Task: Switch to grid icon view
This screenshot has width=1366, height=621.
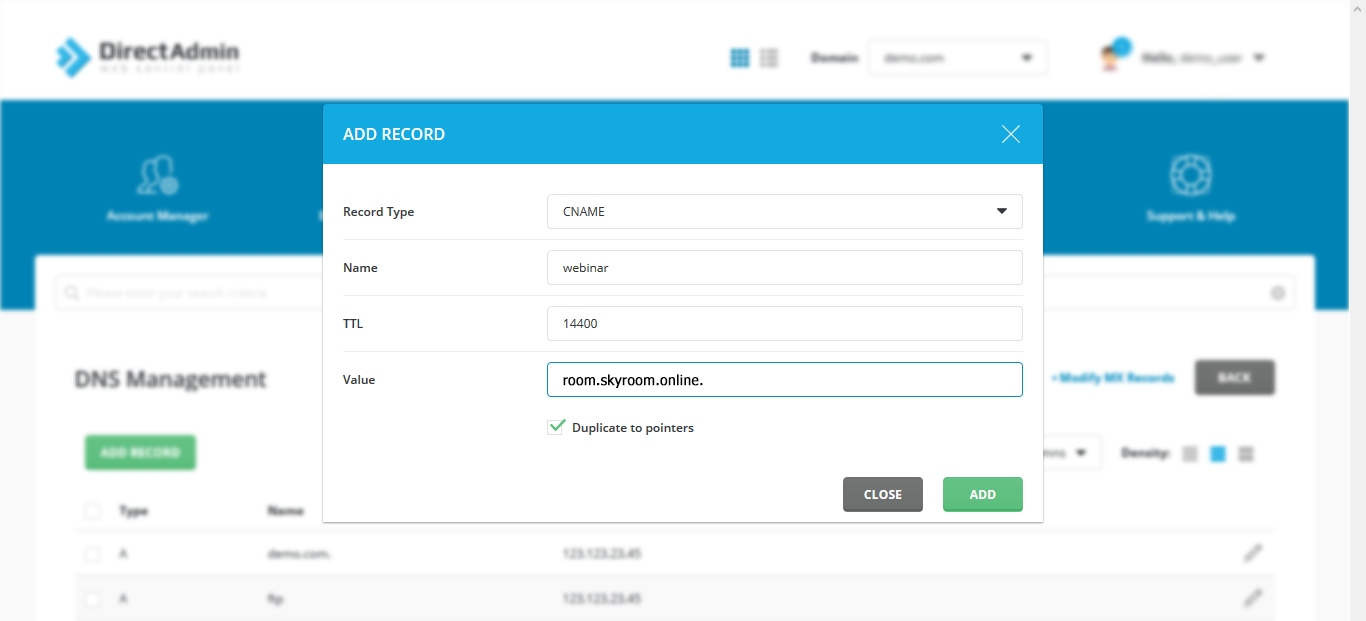Action: click(740, 58)
